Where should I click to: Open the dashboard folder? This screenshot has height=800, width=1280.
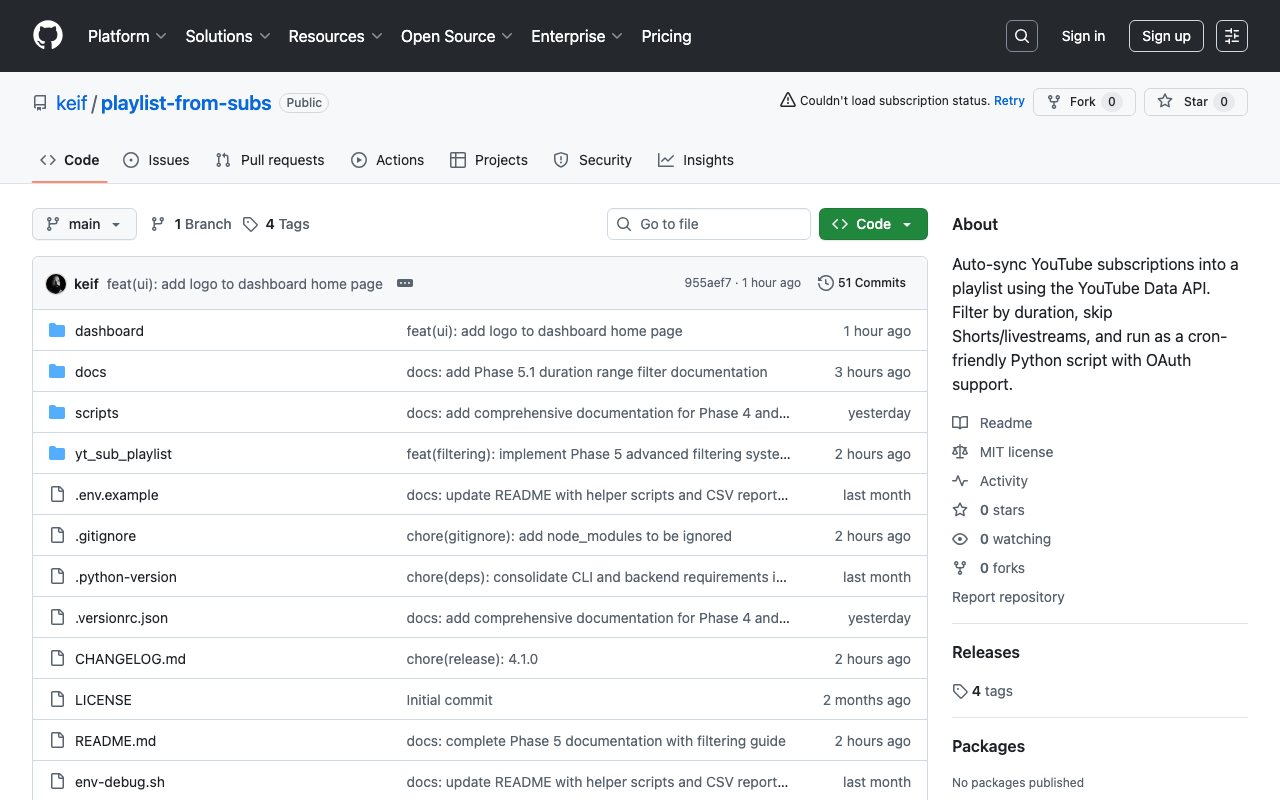point(109,331)
